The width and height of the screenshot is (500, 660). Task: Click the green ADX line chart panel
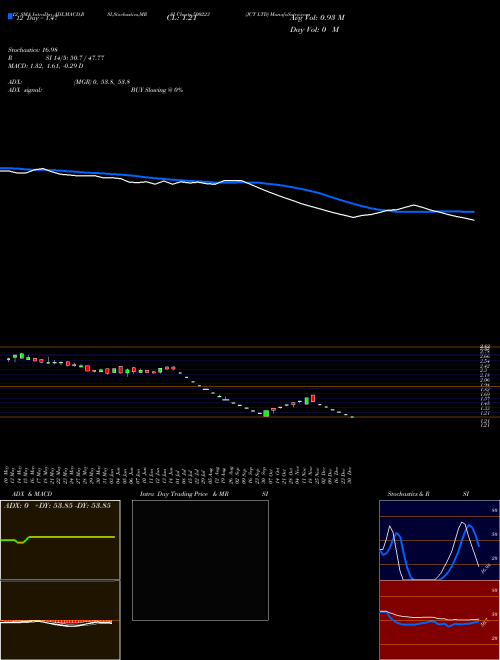point(60,540)
